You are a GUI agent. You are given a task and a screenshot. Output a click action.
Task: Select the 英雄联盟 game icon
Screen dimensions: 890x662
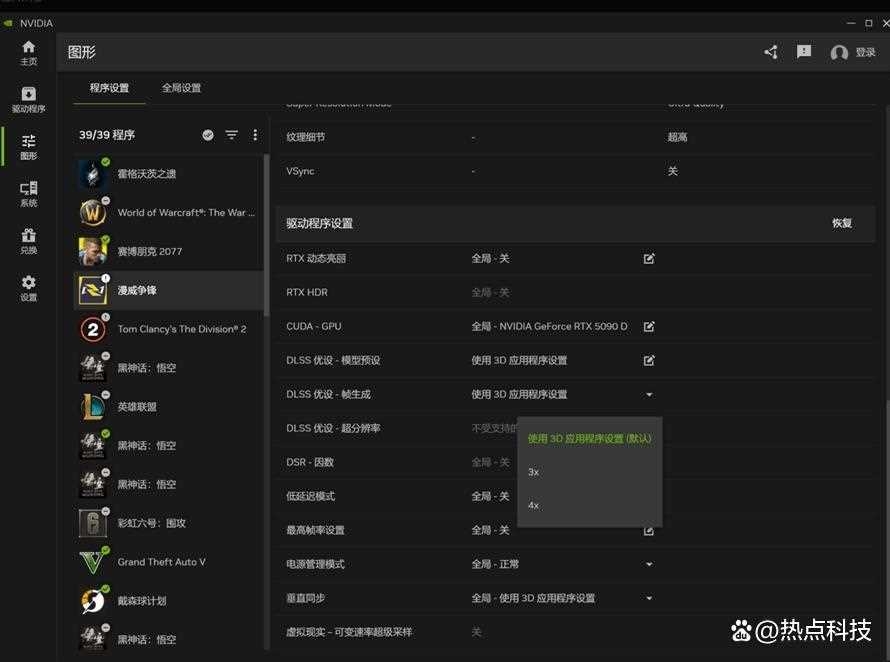click(x=93, y=407)
